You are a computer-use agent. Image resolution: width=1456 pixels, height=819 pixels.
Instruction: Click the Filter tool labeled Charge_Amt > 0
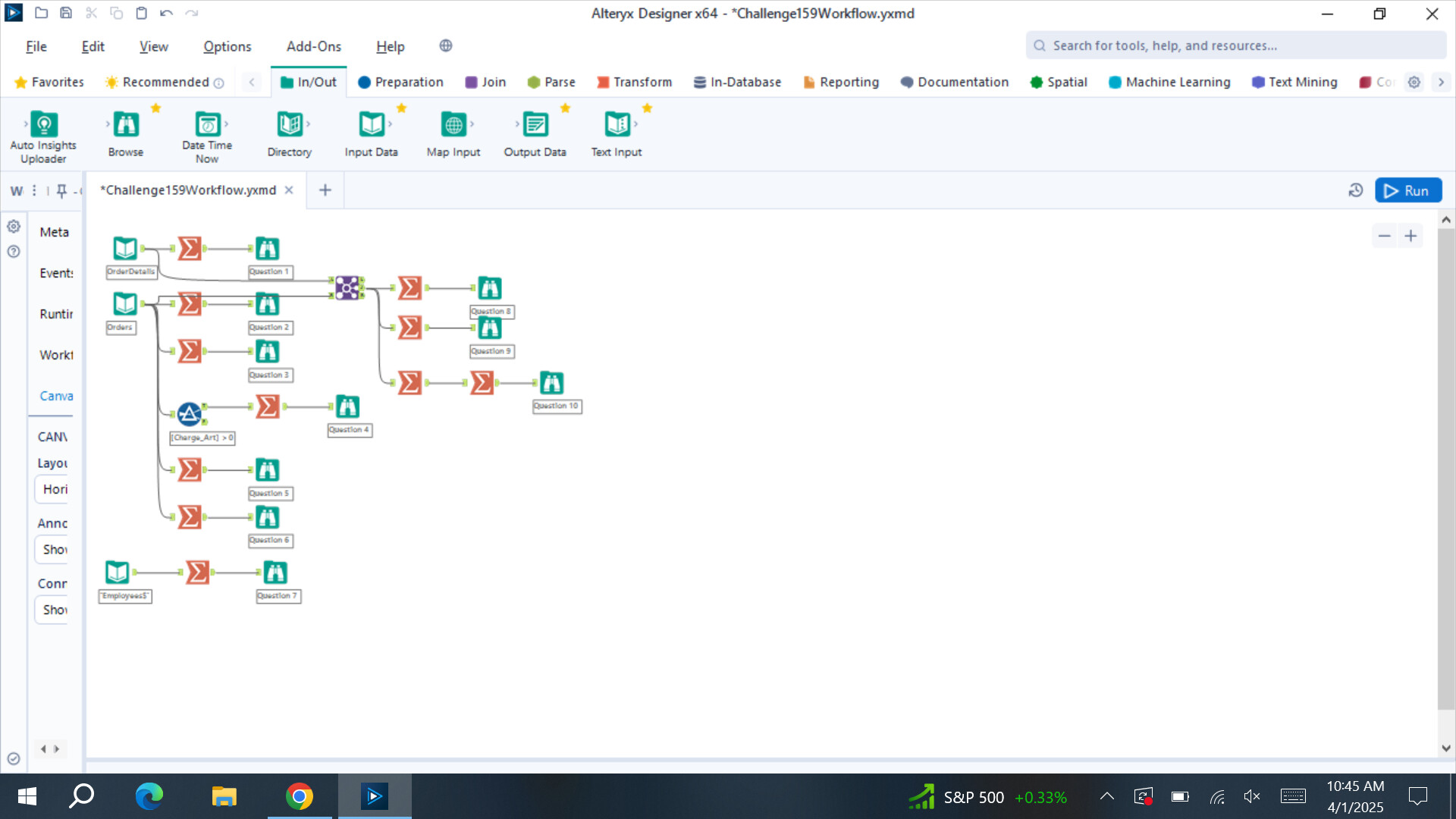coord(190,414)
